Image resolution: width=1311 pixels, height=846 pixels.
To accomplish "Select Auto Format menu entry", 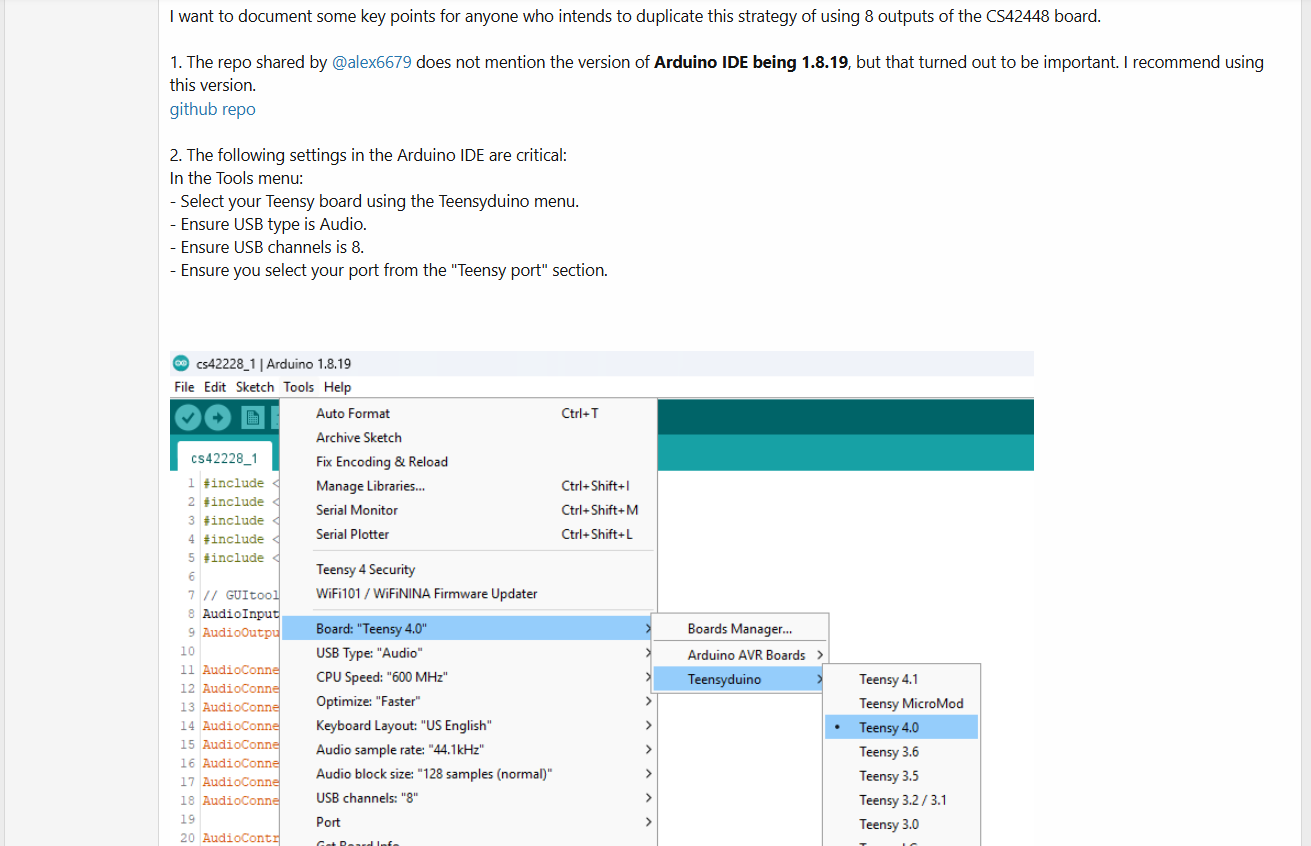I will (x=353, y=413).
